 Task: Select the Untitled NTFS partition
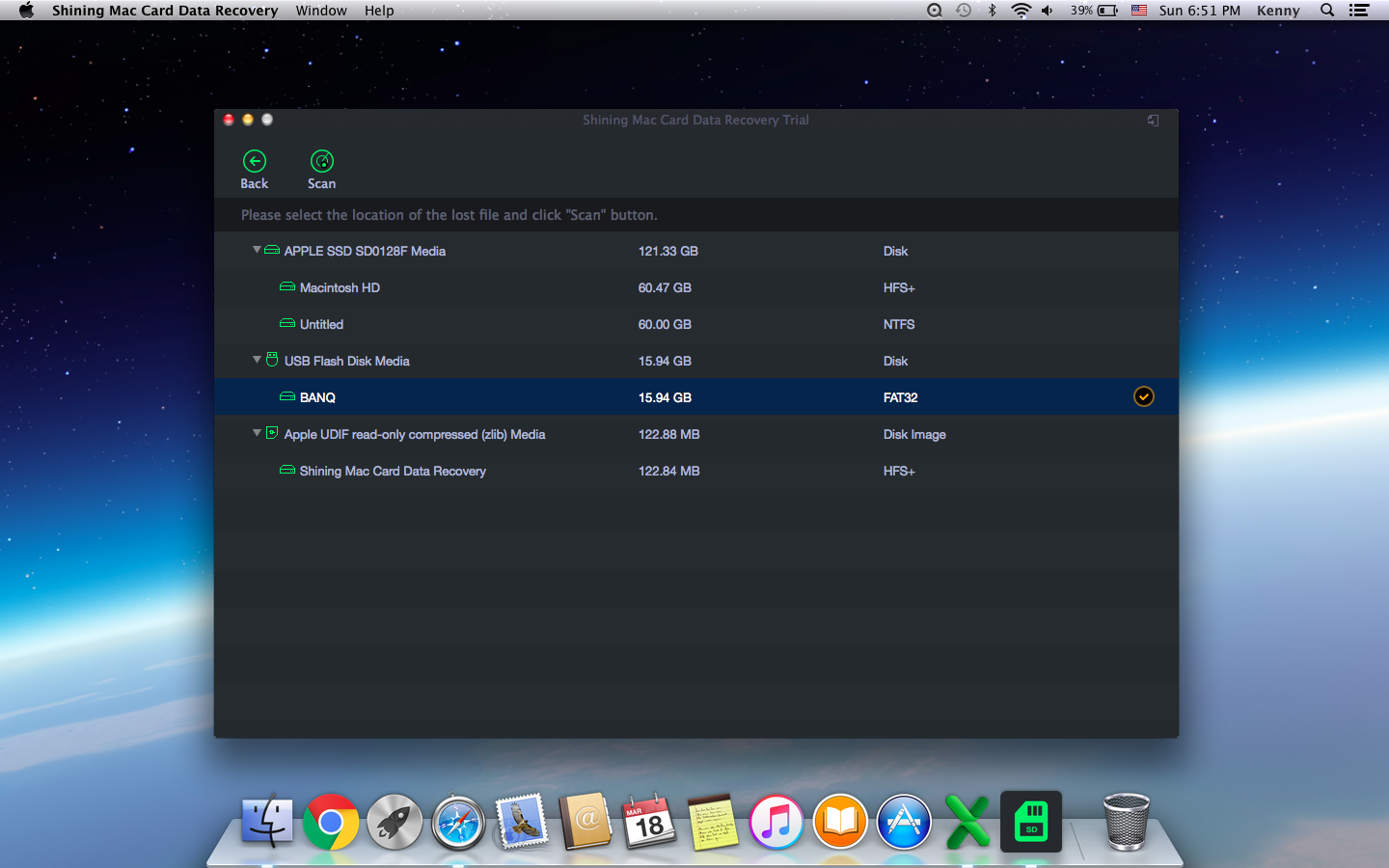point(321,324)
